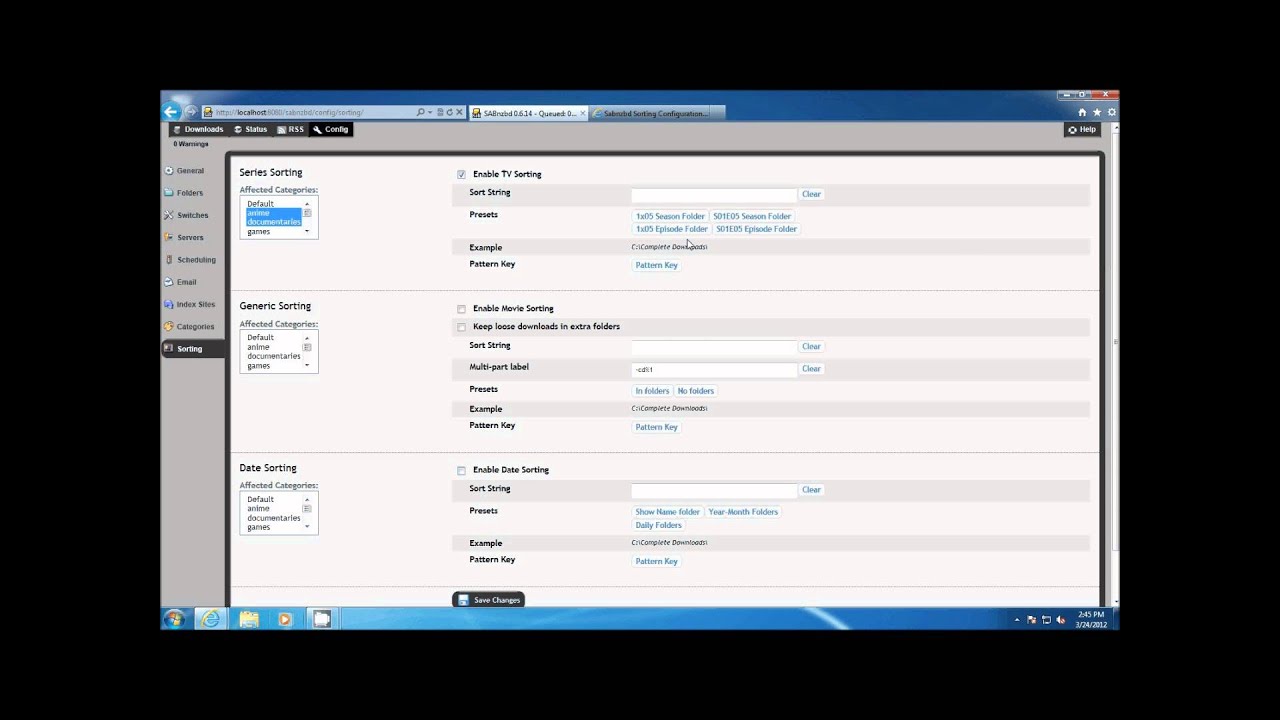Viewport: 1280px width, 720px height.
Task: Click the Categories icon in the sidebar
Action: click(168, 326)
